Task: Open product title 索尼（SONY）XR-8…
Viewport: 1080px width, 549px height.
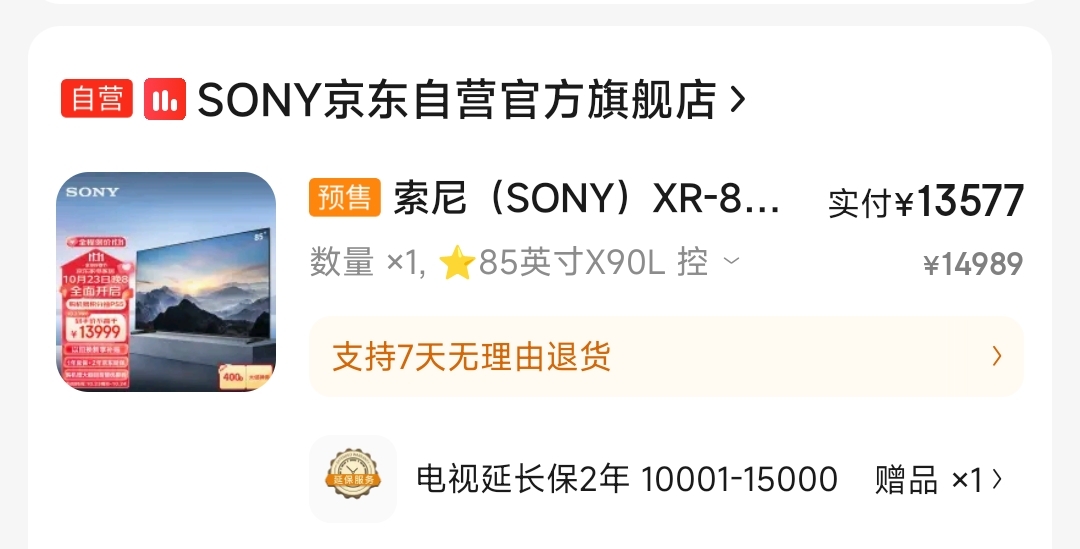Action: (587, 198)
